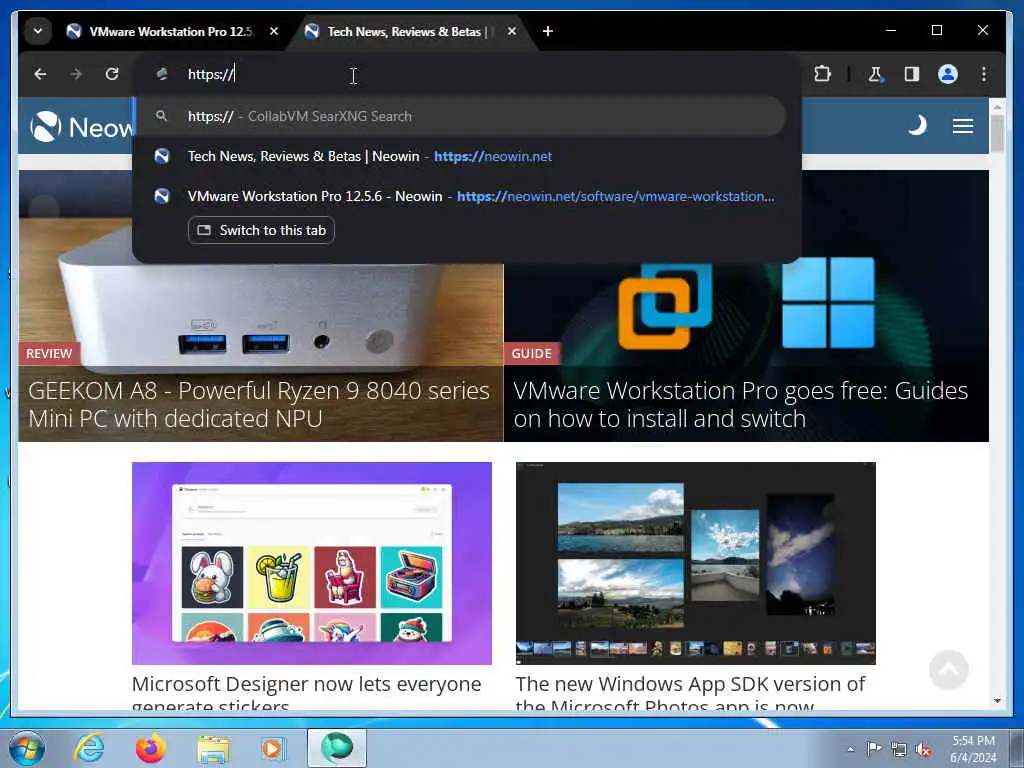Click Switch to this tab button
Image resolution: width=1024 pixels, height=768 pixels.
pyautogui.click(x=261, y=231)
